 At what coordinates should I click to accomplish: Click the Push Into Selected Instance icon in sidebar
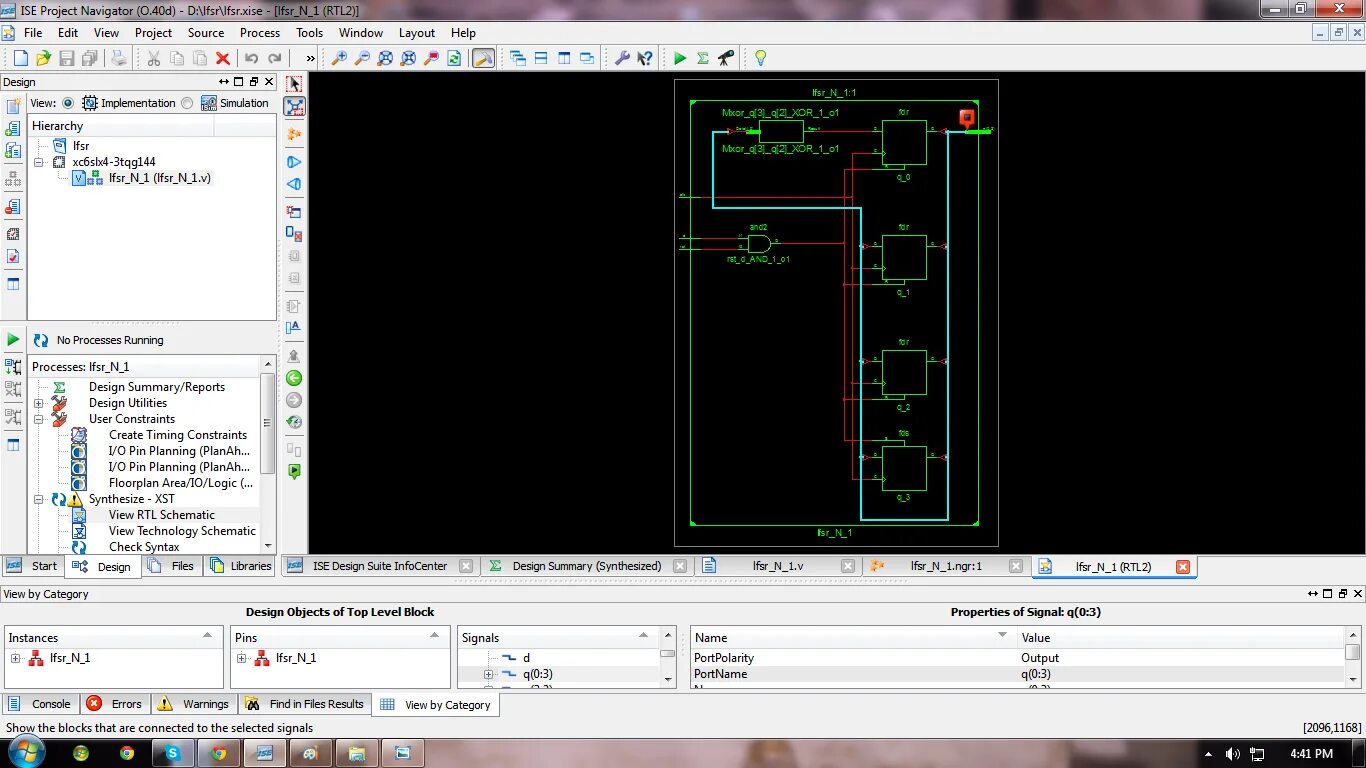[x=294, y=211]
